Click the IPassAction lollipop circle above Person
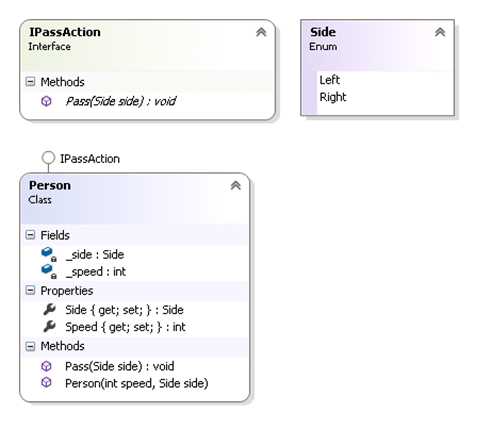The image size is (492, 429). pos(48,158)
